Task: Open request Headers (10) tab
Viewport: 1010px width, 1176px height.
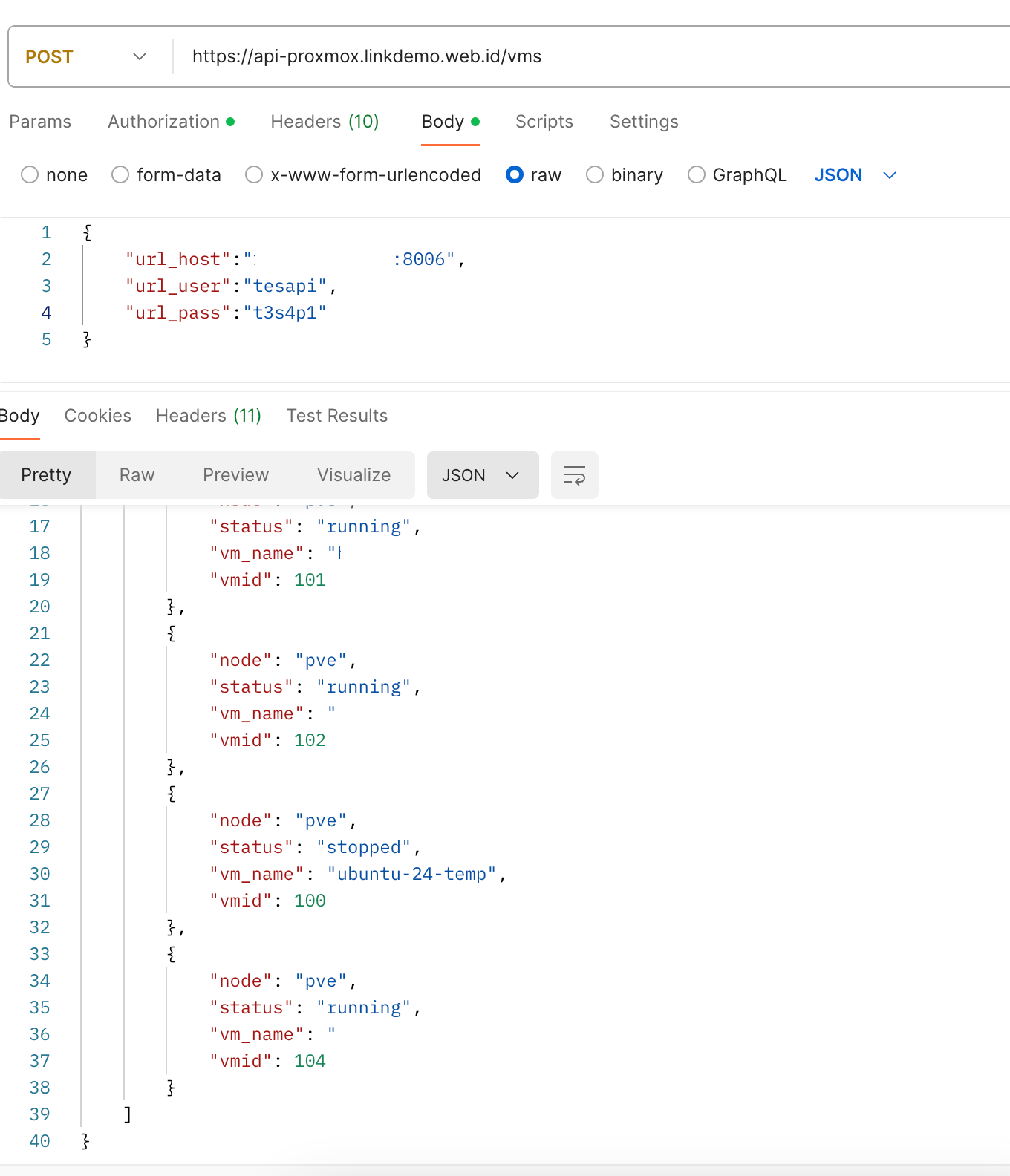Action: tap(325, 122)
